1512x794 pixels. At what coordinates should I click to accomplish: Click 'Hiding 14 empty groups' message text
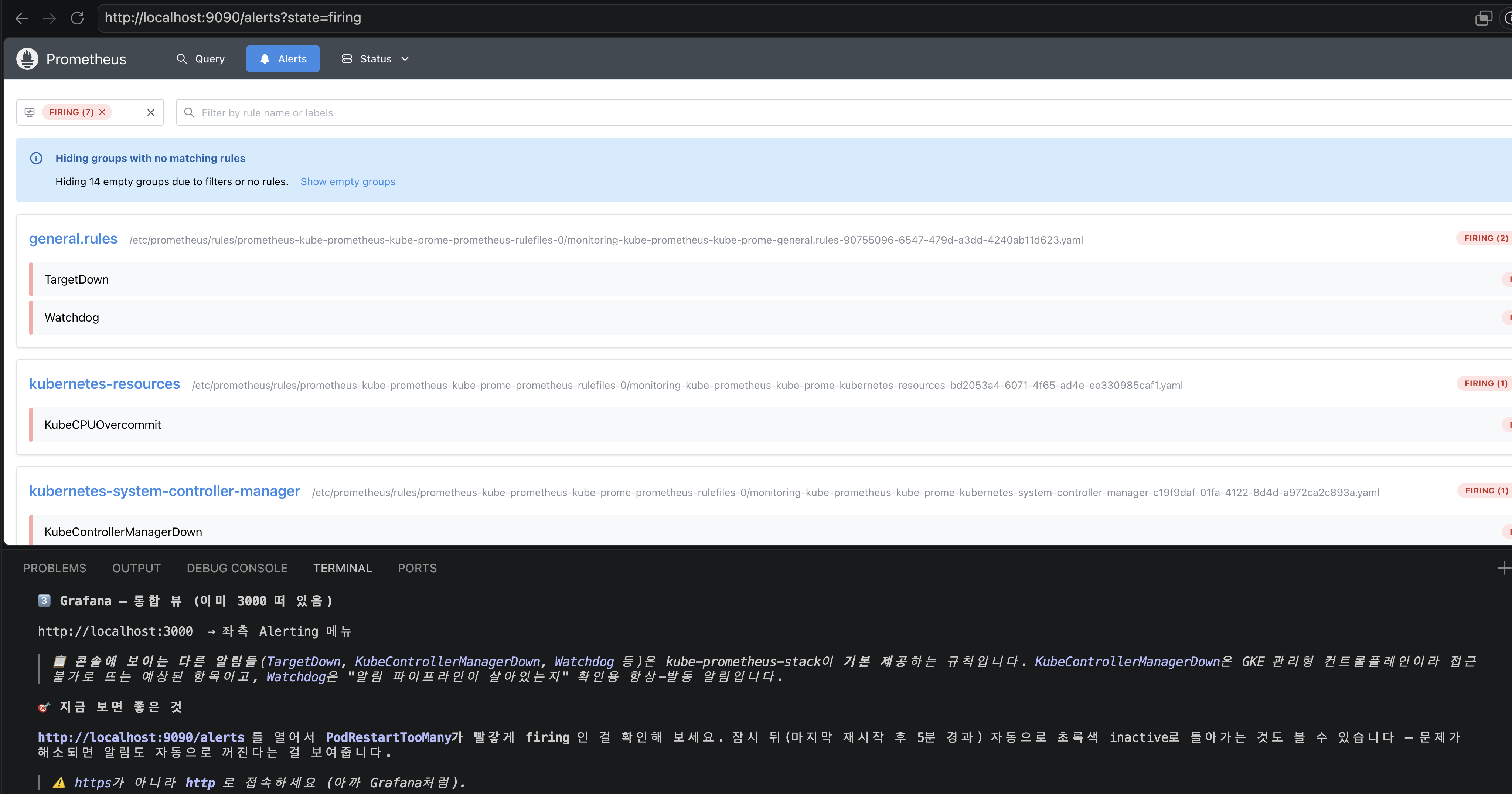[172, 181]
